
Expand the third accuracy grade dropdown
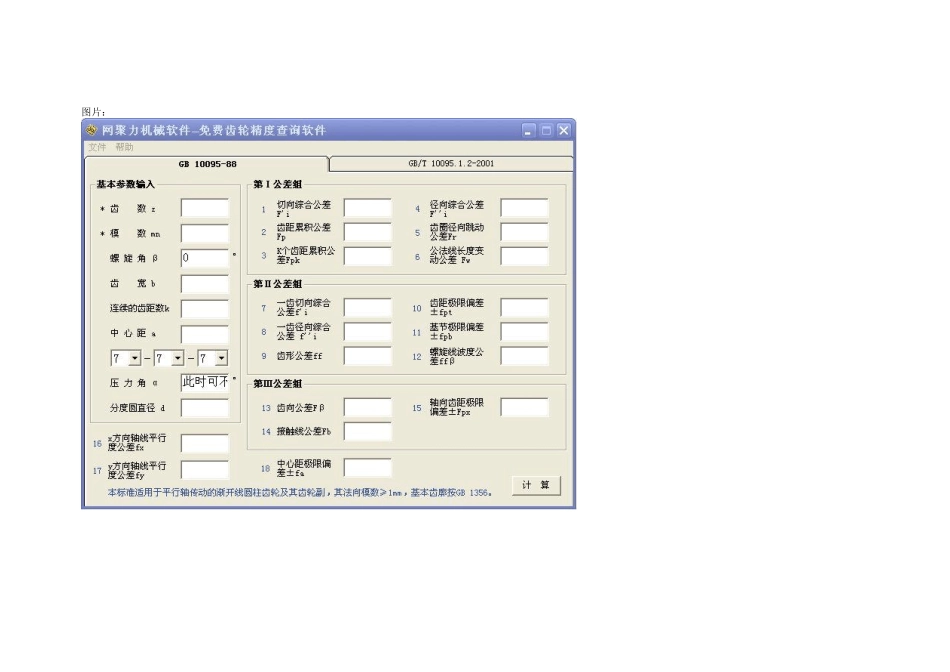point(222,359)
